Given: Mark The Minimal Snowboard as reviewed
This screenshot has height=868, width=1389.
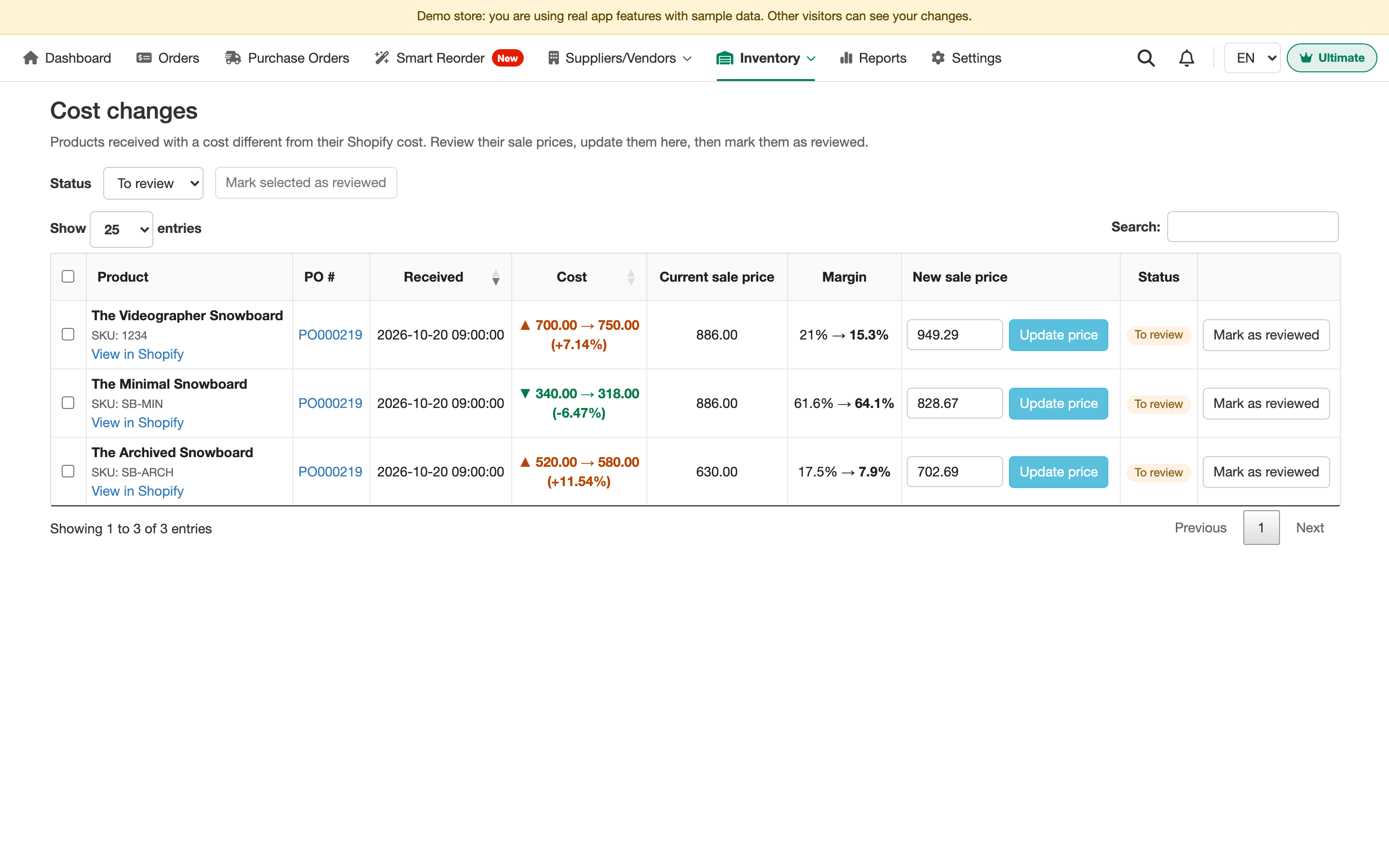Looking at the screenshot, I should tap(1266, 403).
